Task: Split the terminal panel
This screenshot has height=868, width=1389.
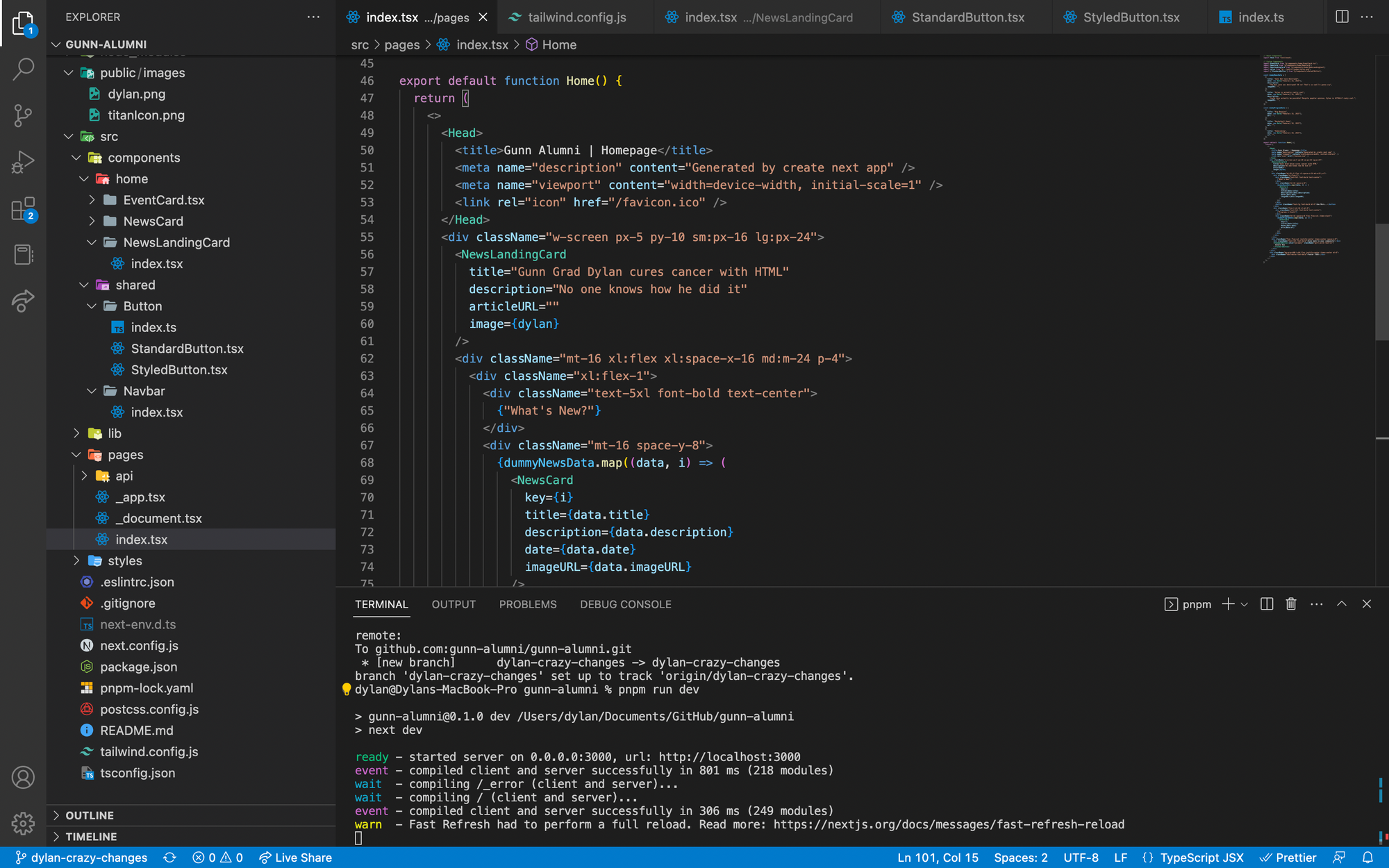Action: (1267, 604)
